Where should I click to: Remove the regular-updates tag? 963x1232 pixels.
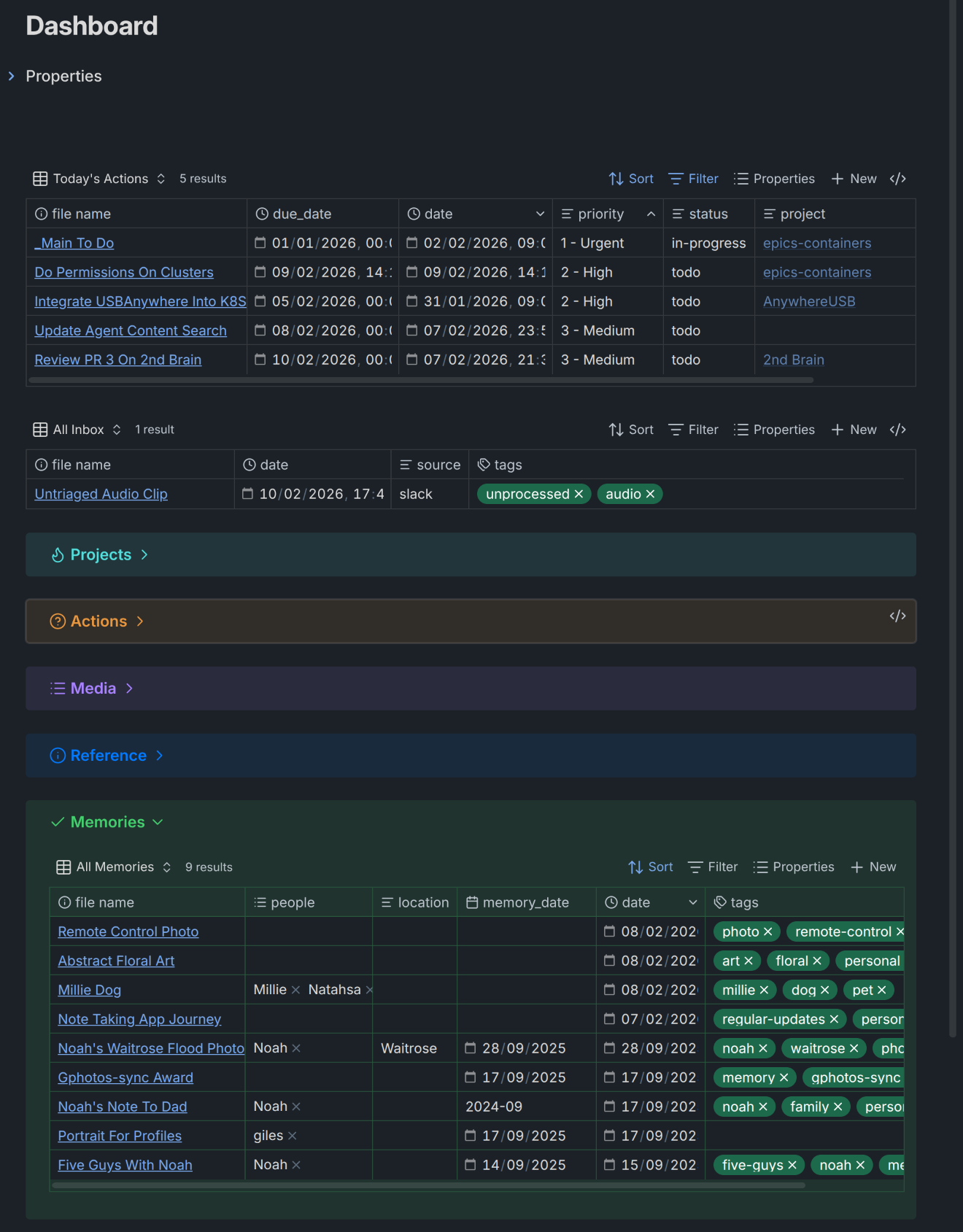834,1019
